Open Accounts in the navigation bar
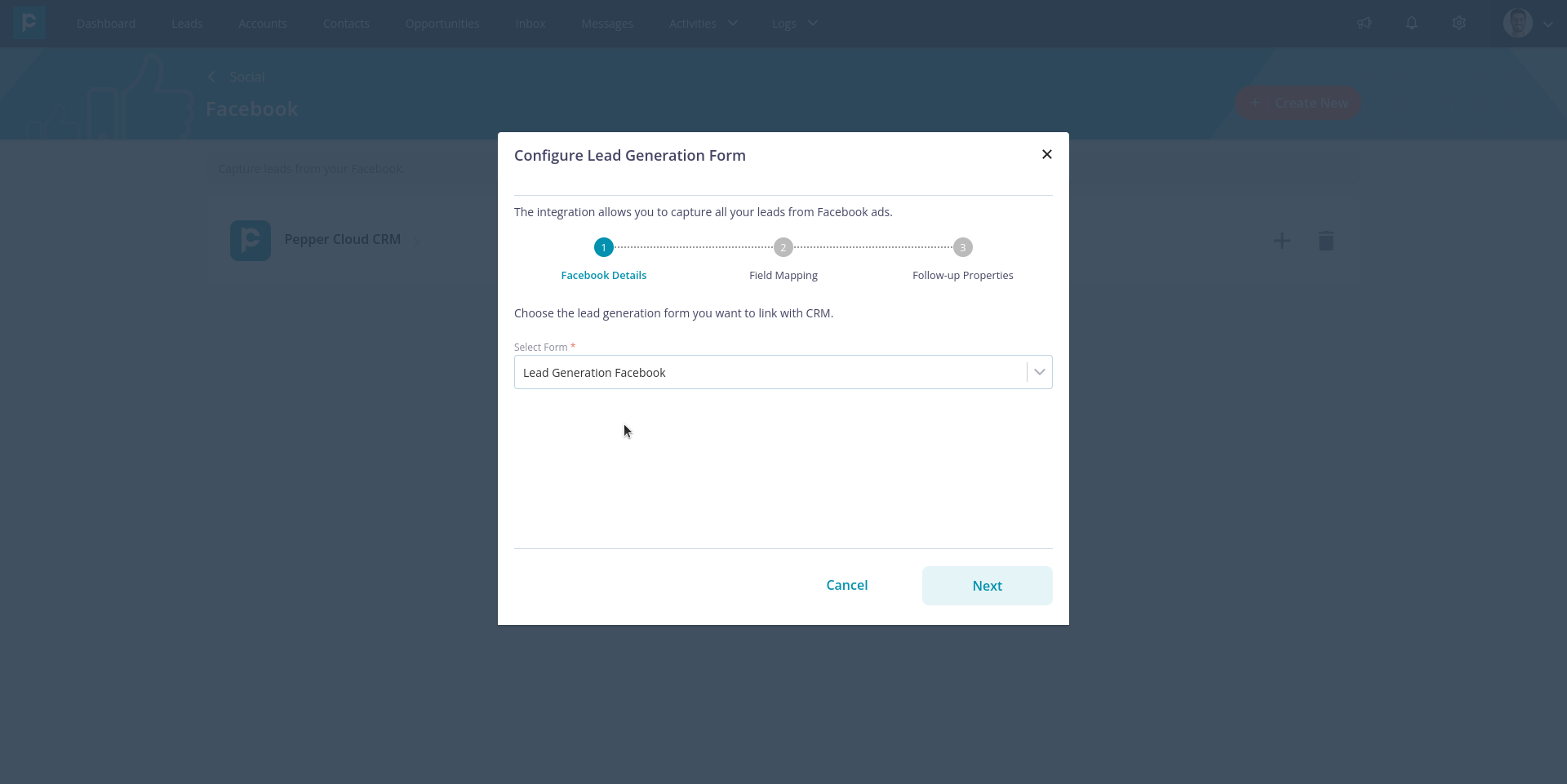This screenshot has height=784, width=1567. (x=263, y=24)
